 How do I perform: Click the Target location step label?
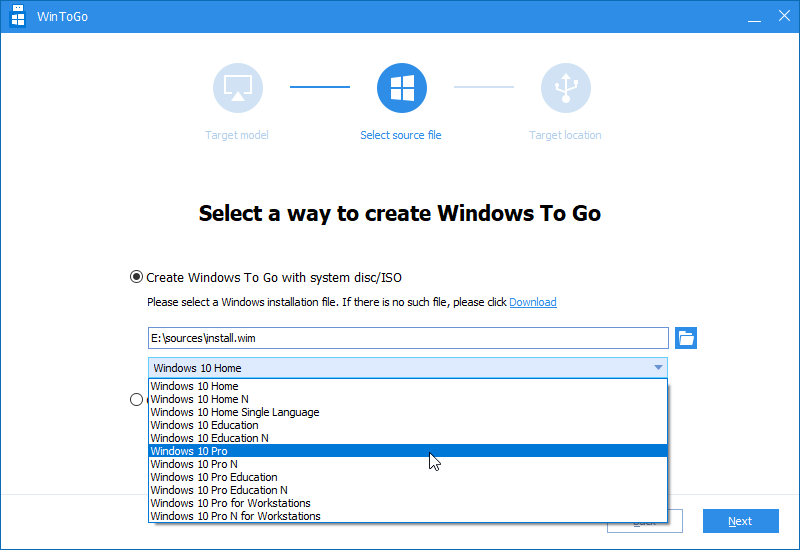click(x=565, y=135)
